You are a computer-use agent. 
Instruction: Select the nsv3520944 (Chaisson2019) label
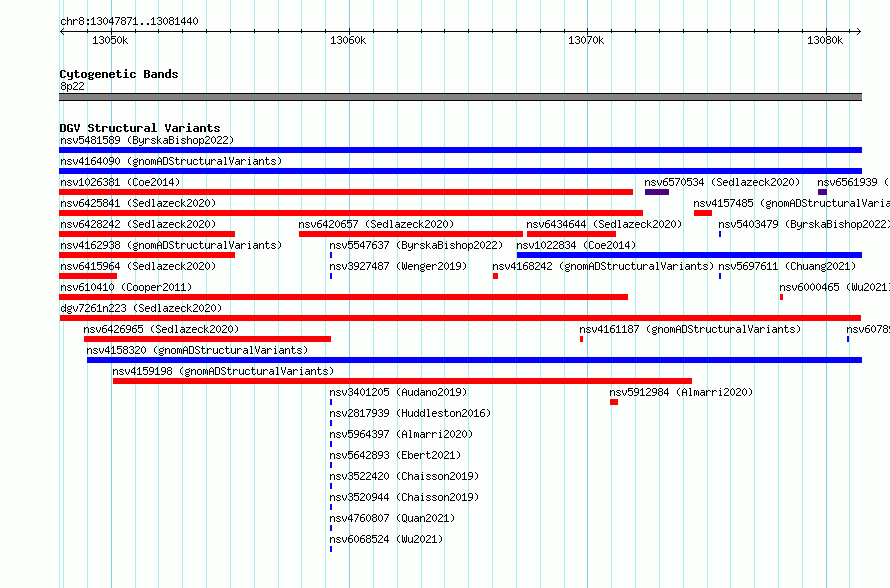pyautogui.click(x=404, y=497)
